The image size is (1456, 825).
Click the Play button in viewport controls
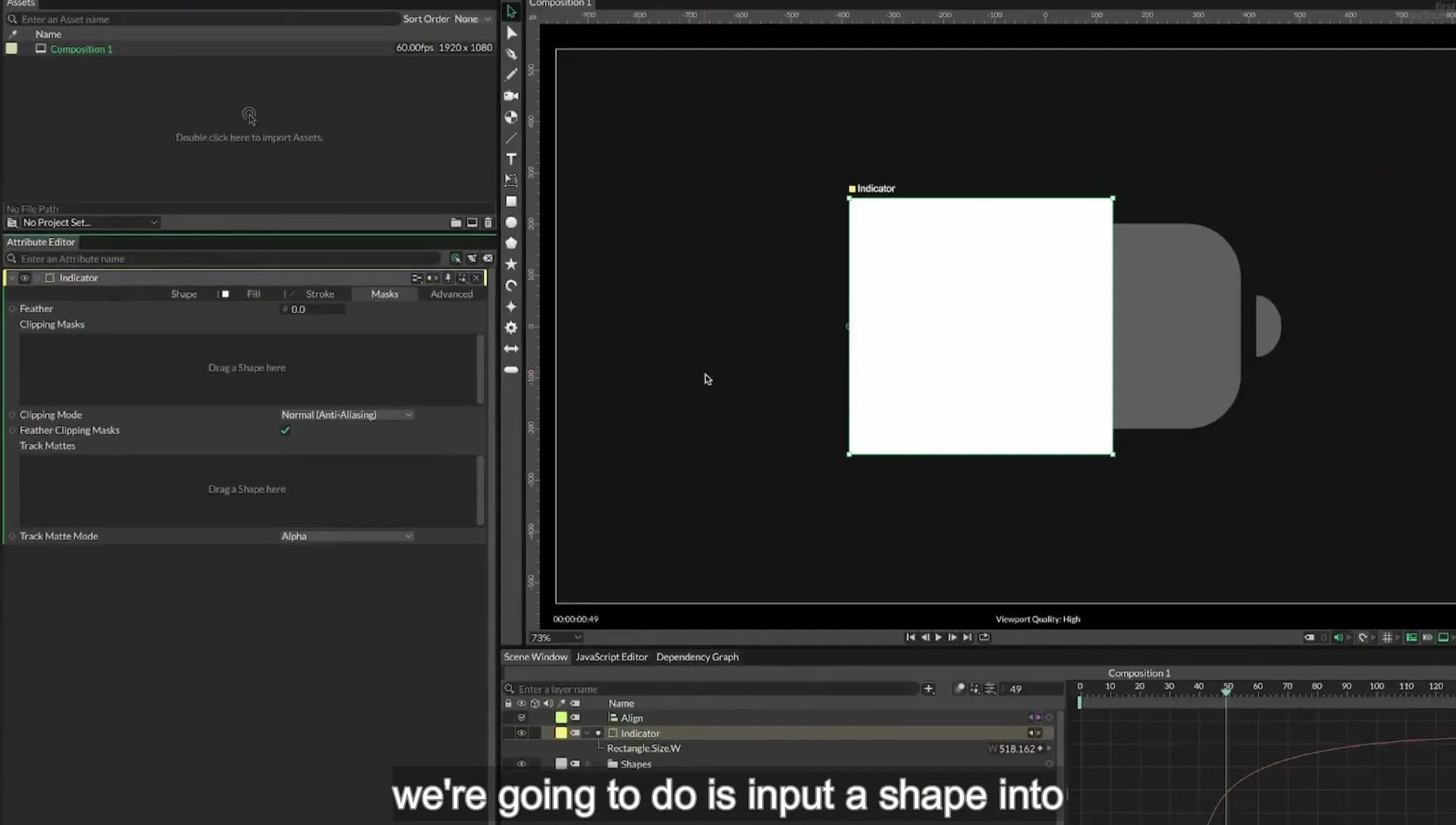click(x=938, y=638)
